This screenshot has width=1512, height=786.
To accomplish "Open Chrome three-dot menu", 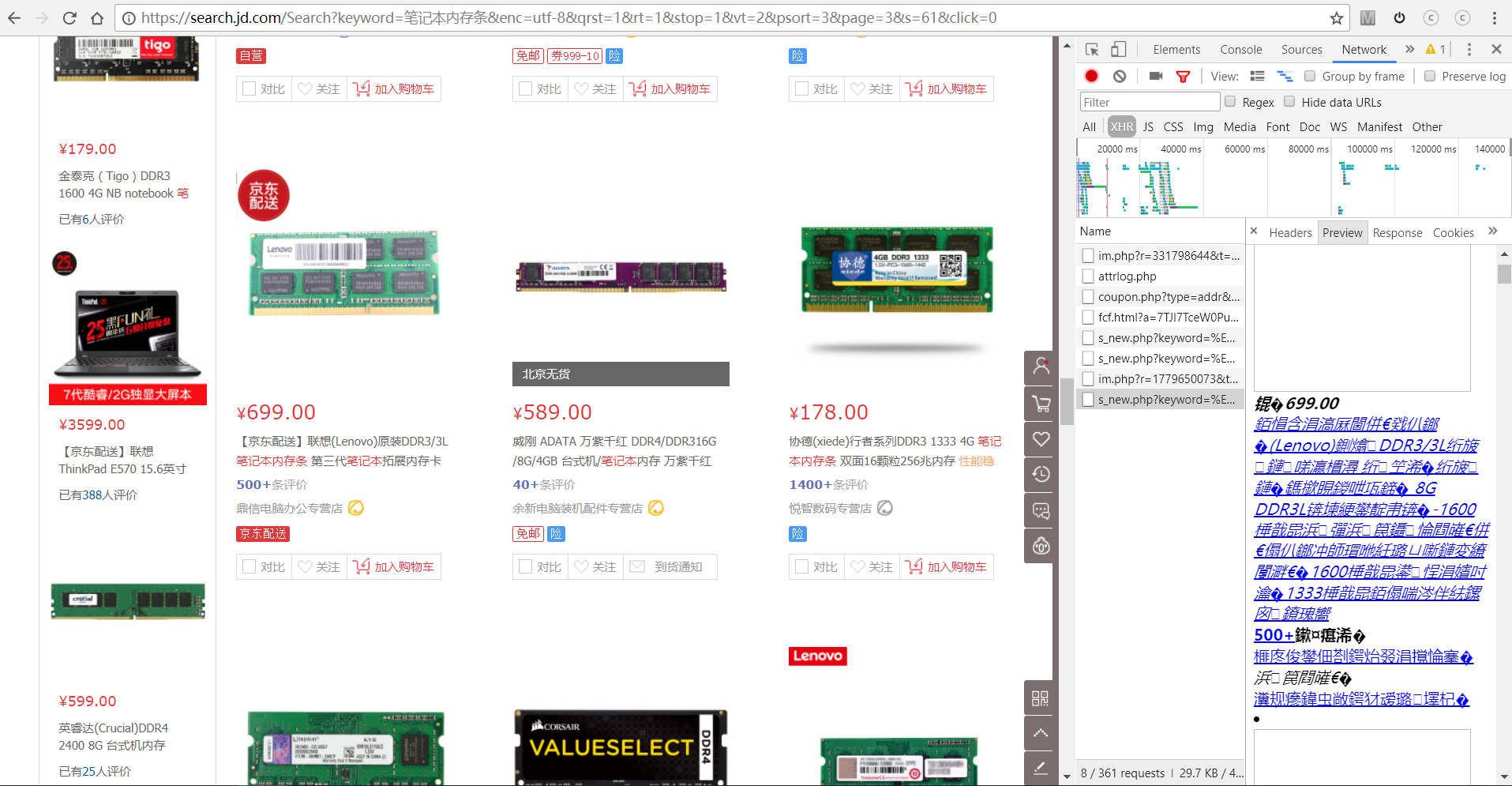I will (1494, 17).
